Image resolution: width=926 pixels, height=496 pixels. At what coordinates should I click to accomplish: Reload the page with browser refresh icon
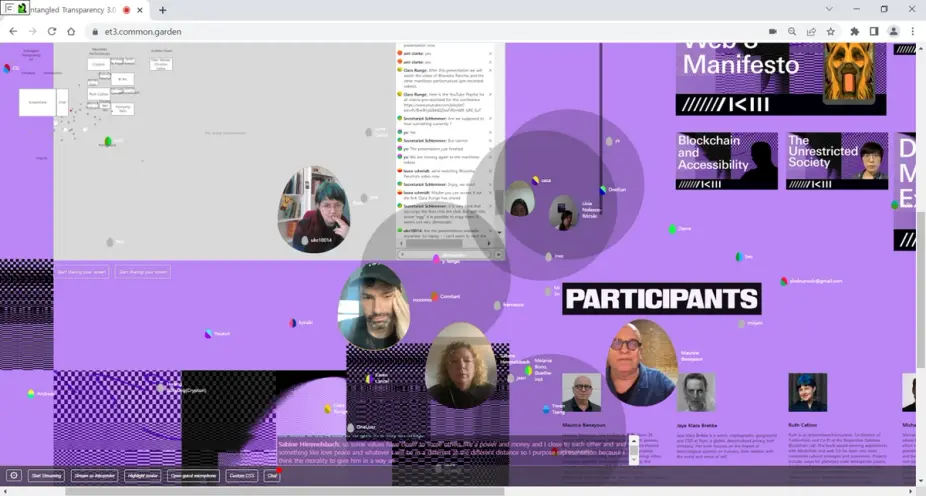pyautogui.click(x=52, y=31)
